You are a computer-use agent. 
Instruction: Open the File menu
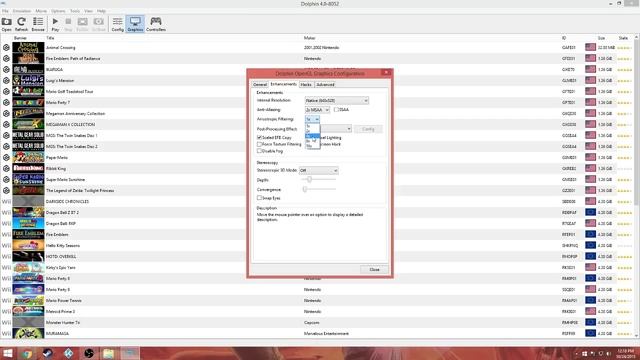pos(5,11)
